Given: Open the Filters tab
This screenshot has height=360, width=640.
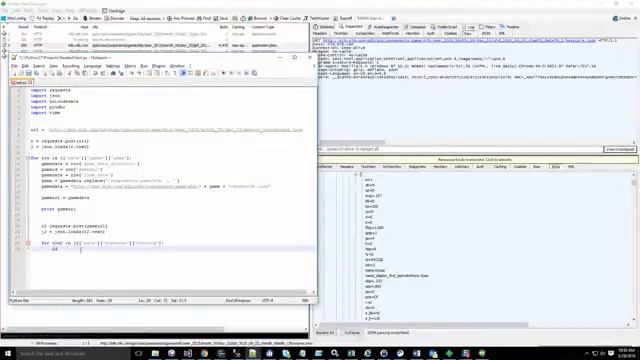Looking at the screenshot, I should click(x=487, y=27).
